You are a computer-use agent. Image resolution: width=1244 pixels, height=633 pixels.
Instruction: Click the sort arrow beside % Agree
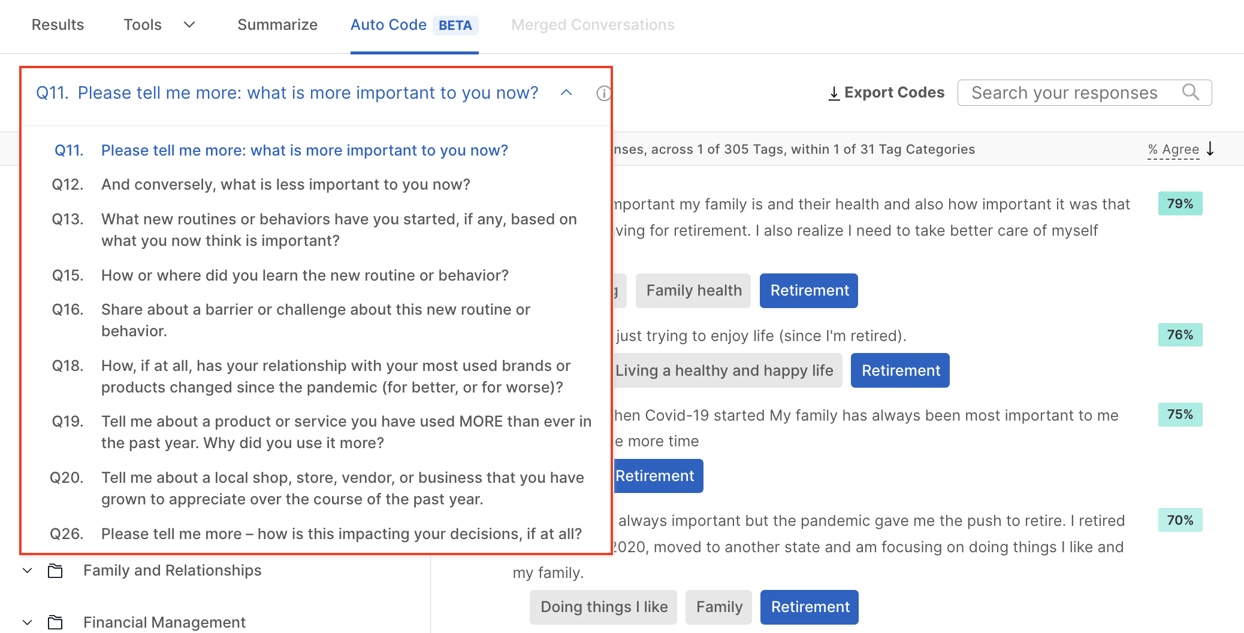coord(1210,149)
